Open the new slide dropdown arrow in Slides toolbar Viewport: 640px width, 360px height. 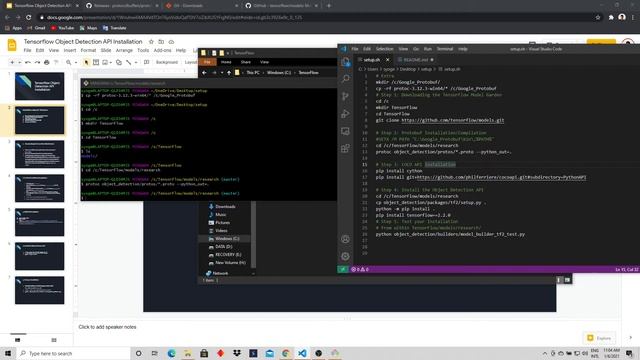point(19,62)
